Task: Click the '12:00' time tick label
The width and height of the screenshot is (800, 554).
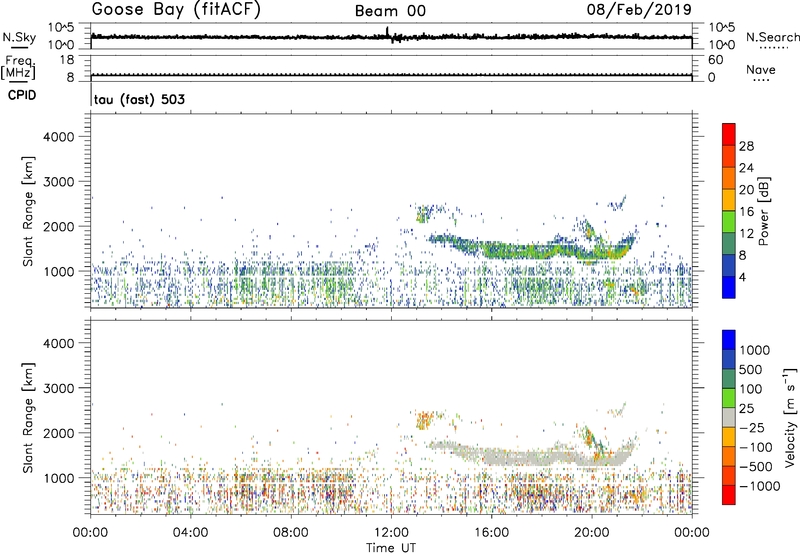Action: (x=391, y=533)
